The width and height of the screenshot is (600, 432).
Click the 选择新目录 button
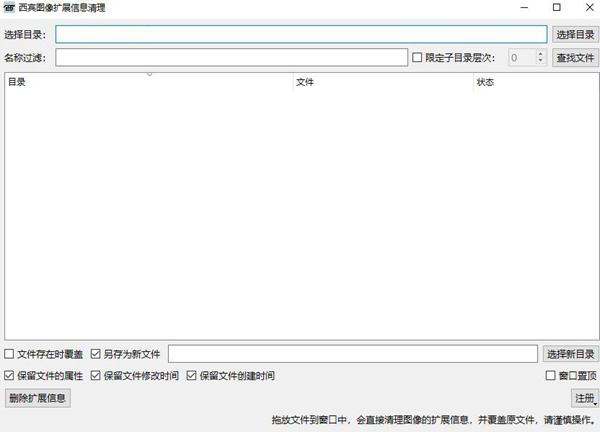pos(571,354)
